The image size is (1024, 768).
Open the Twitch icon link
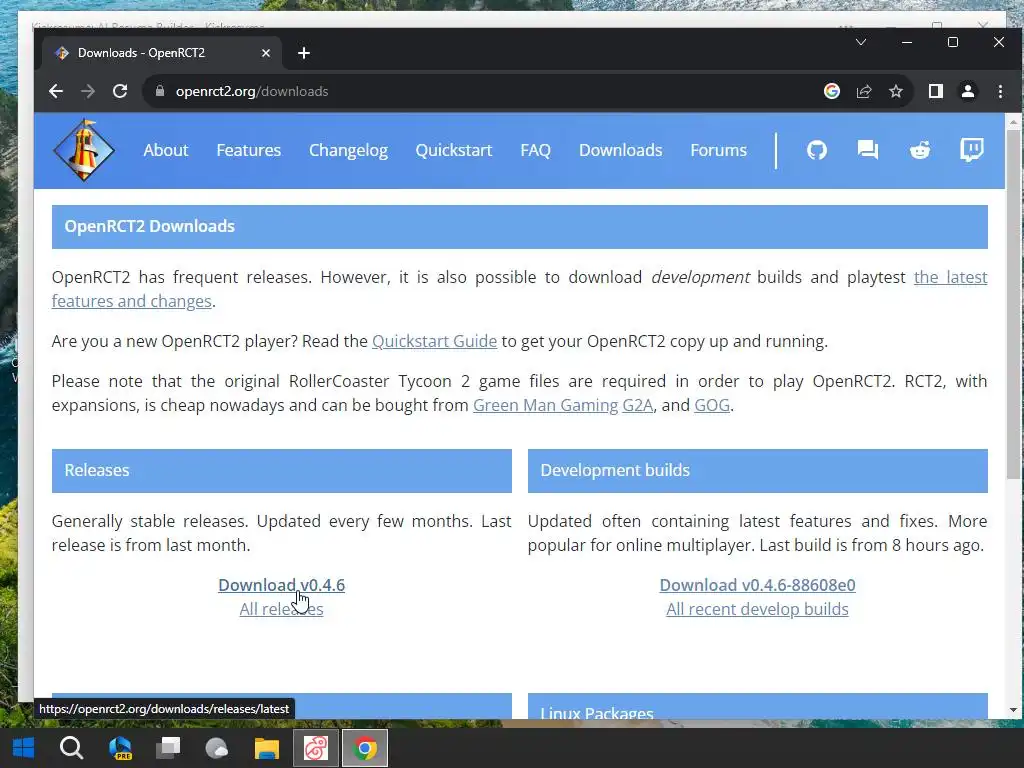click(972, 150)
